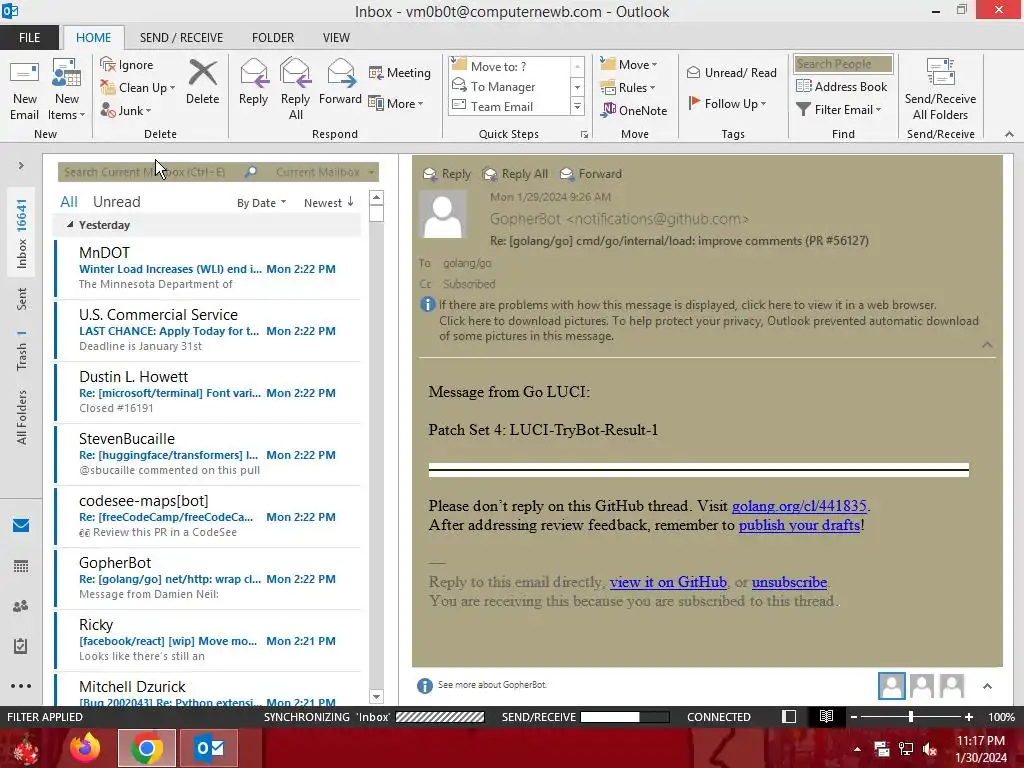Switch to the Calendar view icon
1024x768 pixels.
(21, 566)
